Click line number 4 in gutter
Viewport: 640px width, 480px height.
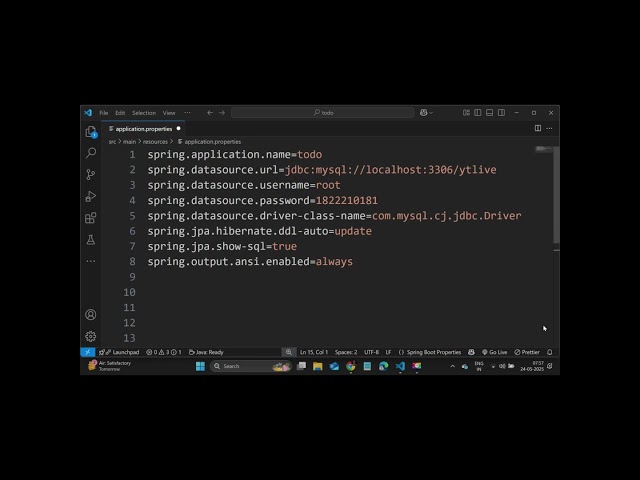[x=132, y=200]
